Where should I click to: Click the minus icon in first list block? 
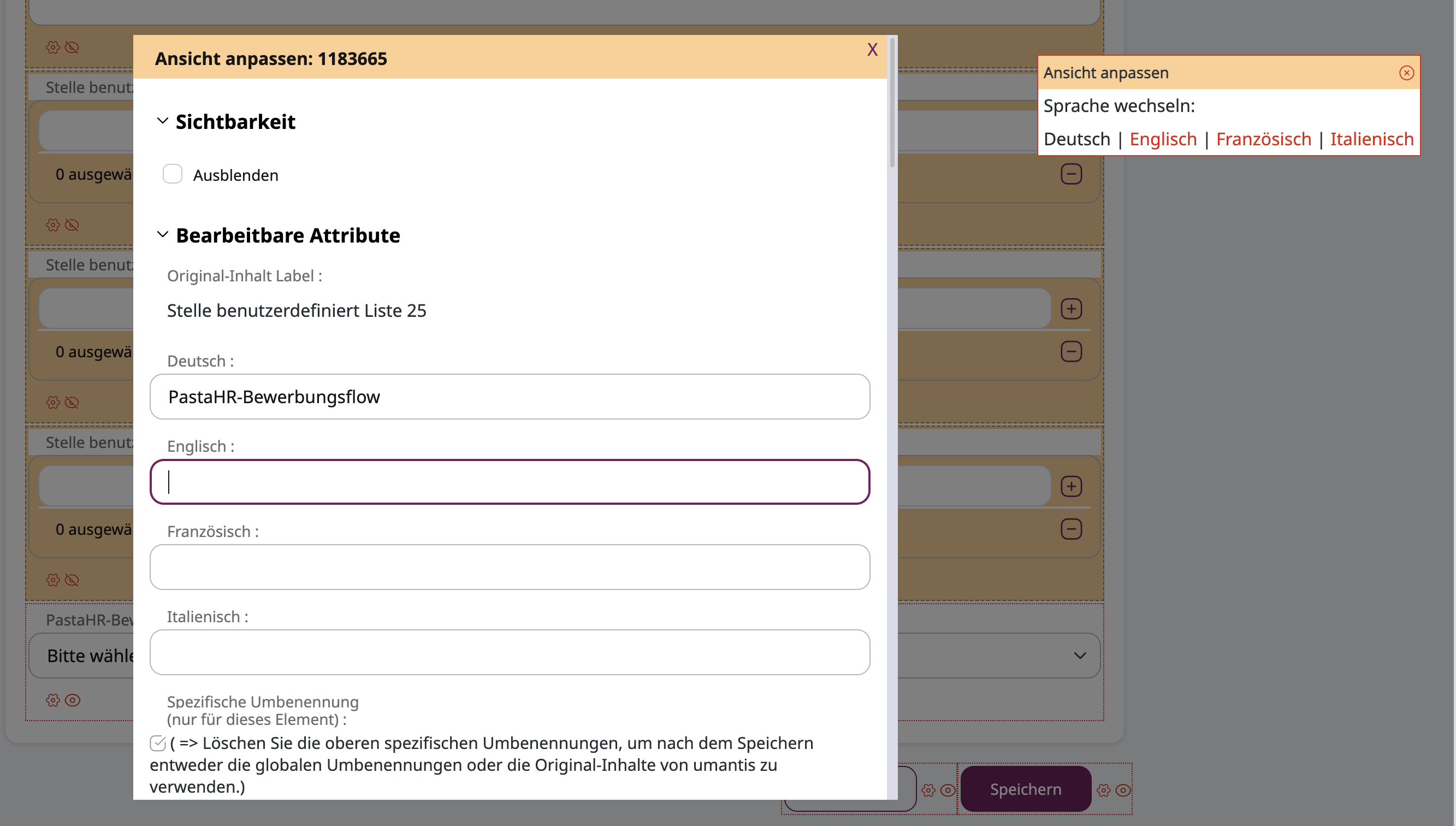[1071, 174]
